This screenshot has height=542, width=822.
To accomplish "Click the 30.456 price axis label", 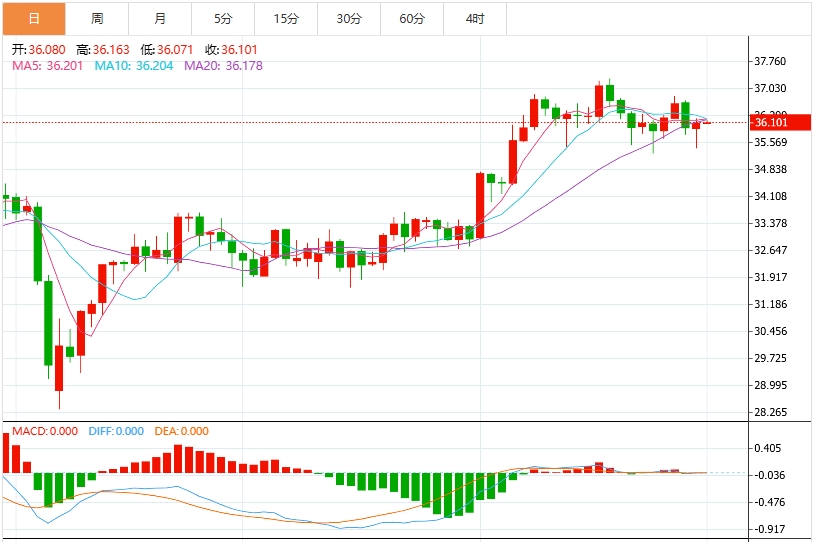I will coord(770,331).
